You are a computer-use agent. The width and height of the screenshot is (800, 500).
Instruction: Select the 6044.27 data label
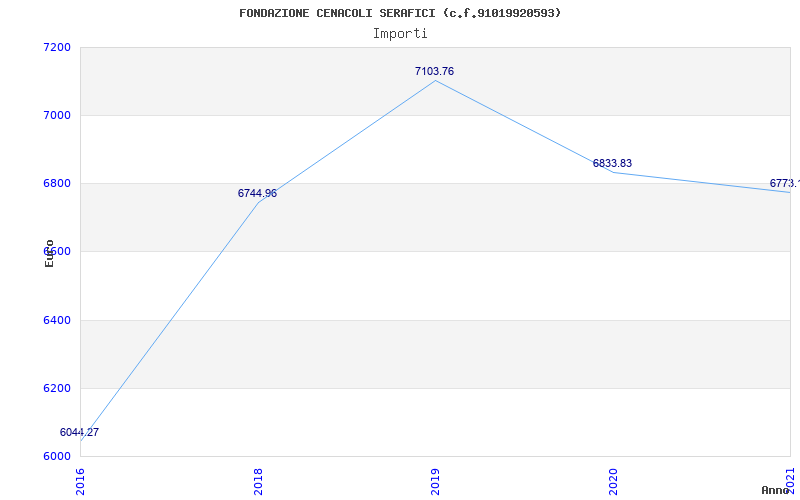(80, 432)
